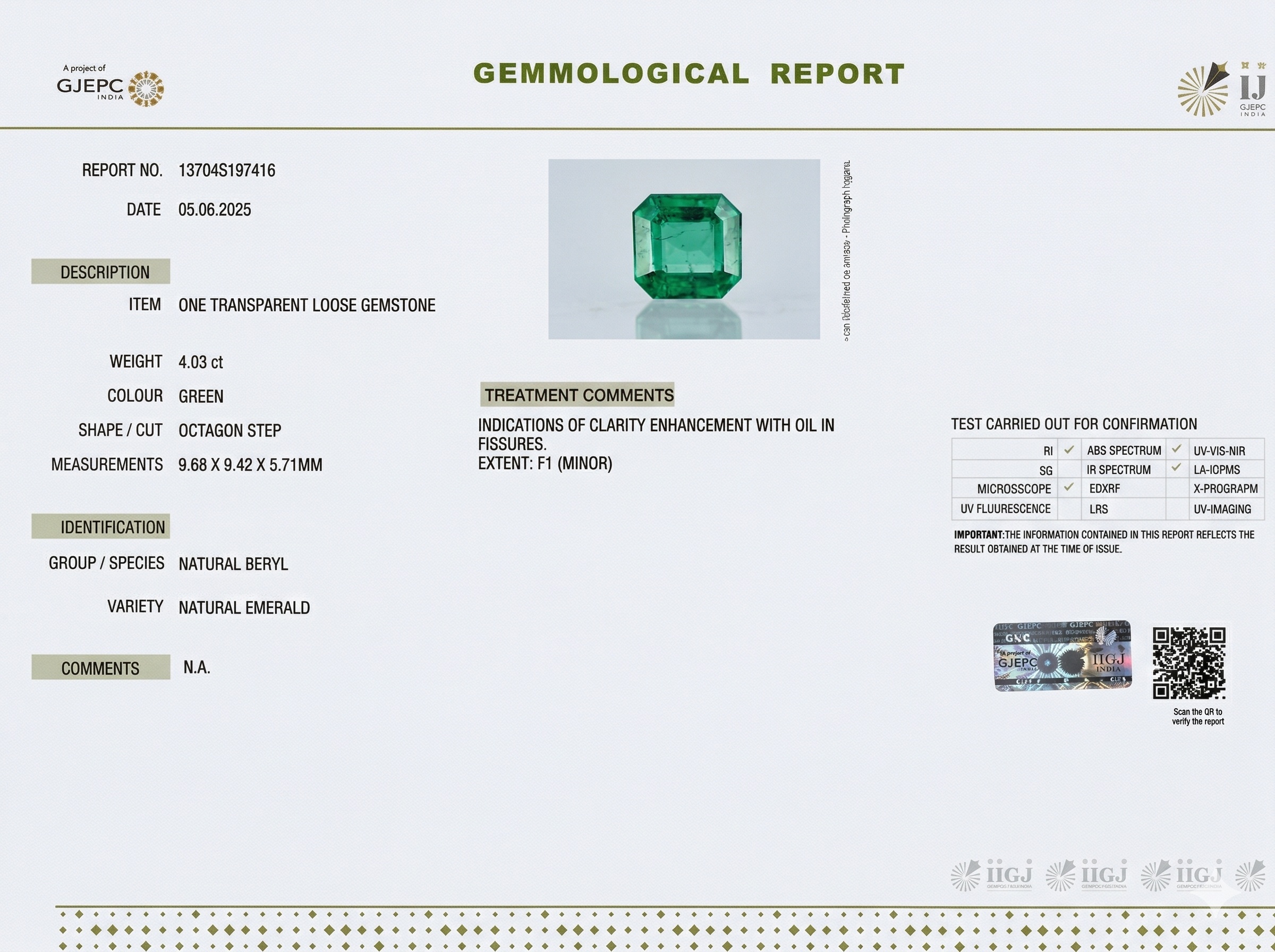Image resolution: width=1275 pixels, height=952 pixels.
Task: Click the TEST CARRIED OUT FOR CONFIRMATION heading
Action: click(1074, 423)
